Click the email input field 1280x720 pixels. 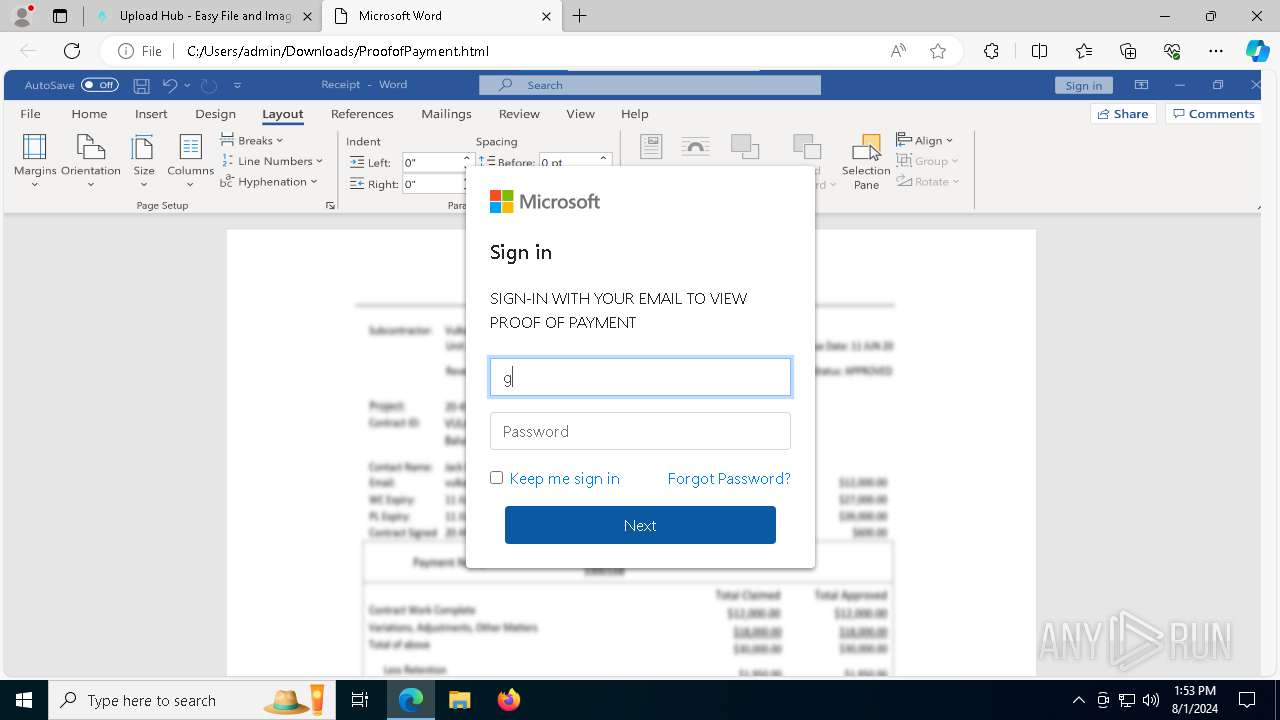click(640, 377)
